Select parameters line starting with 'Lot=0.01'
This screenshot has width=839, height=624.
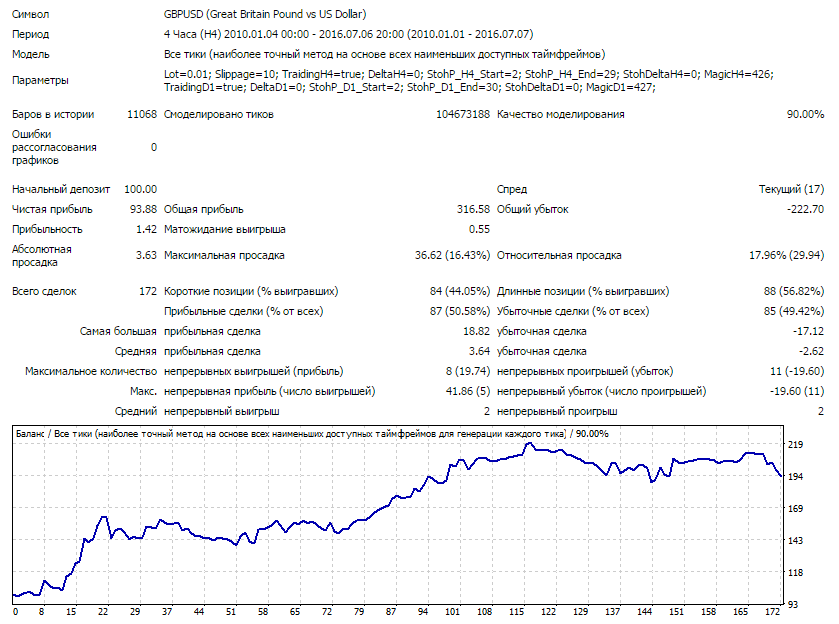[469, 74]
